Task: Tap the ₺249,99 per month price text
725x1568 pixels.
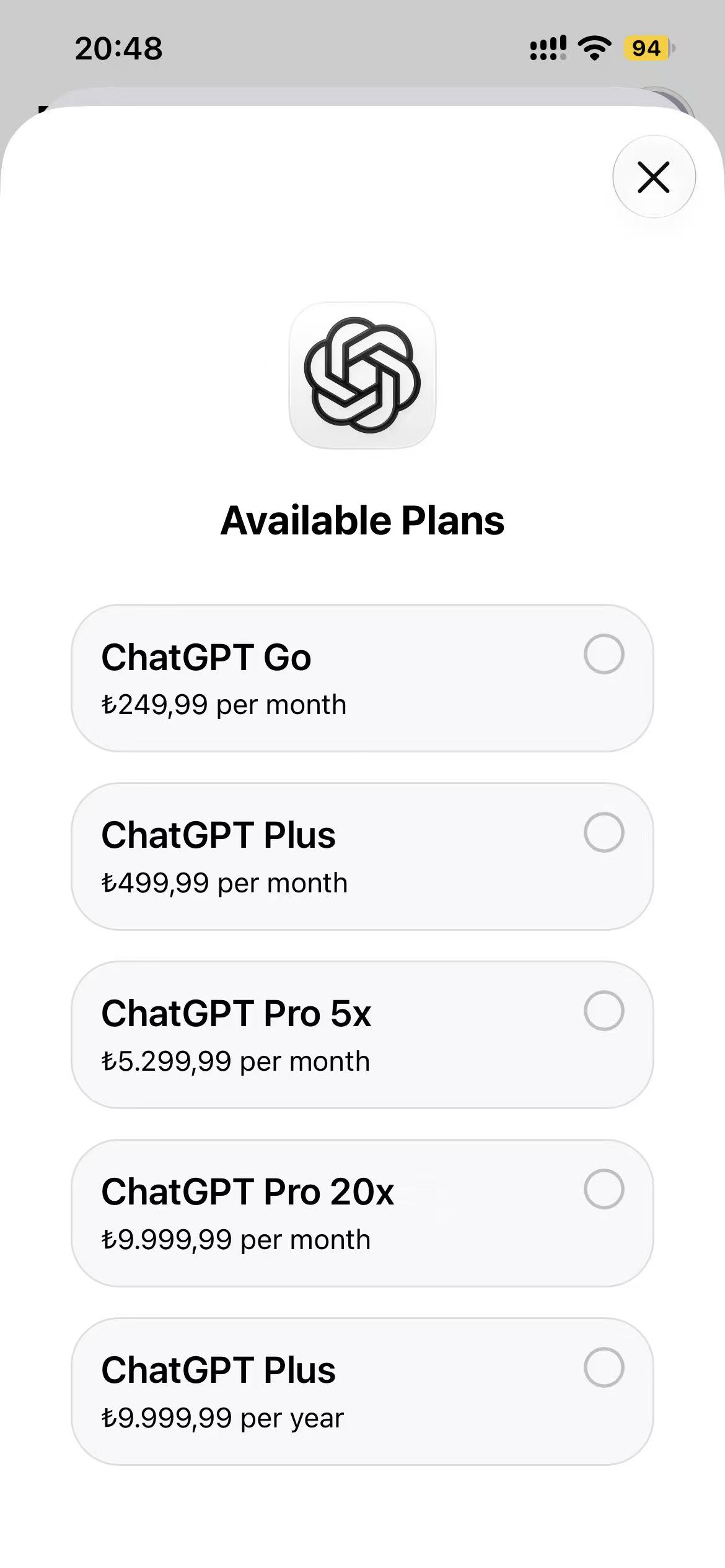Action: (x=224, y=705)
